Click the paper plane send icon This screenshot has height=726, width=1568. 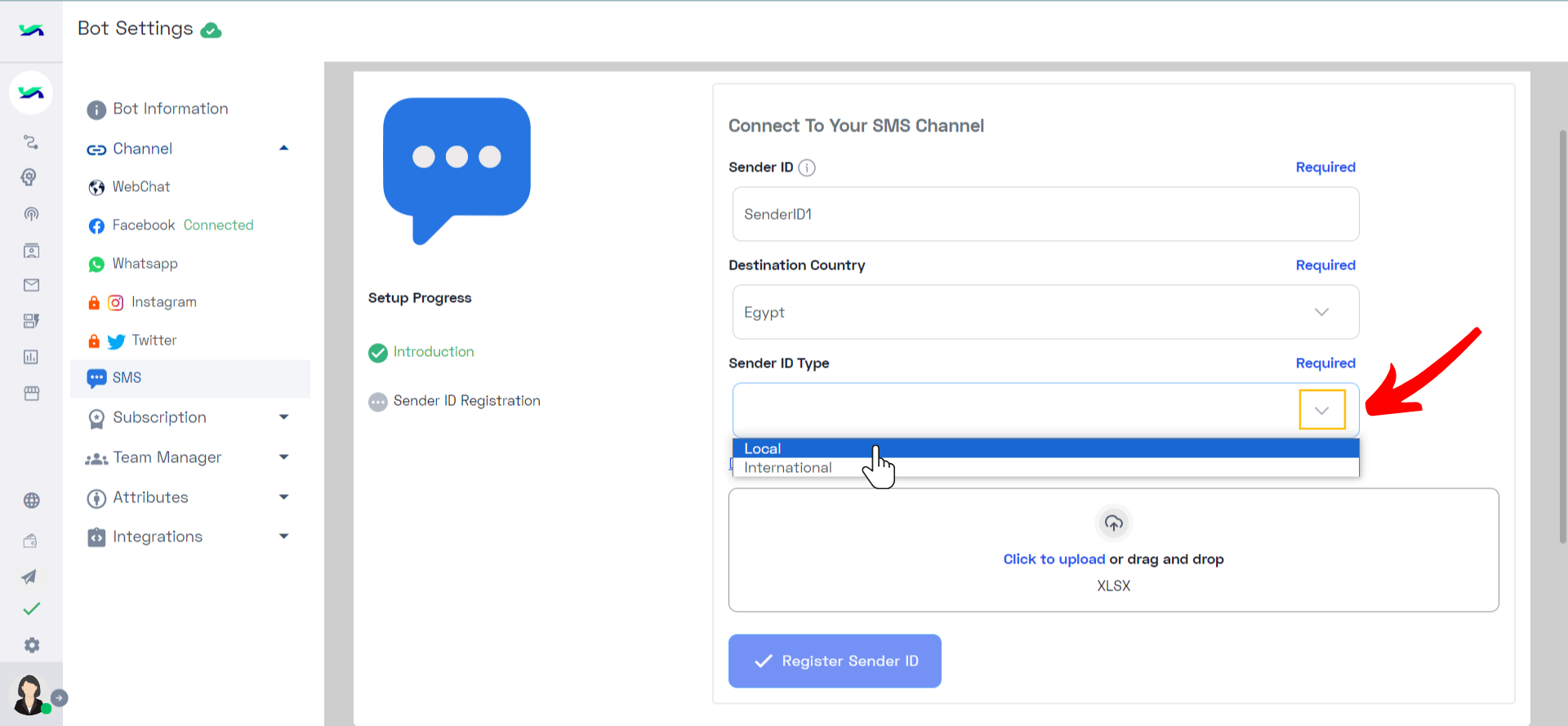pos(29,577)
